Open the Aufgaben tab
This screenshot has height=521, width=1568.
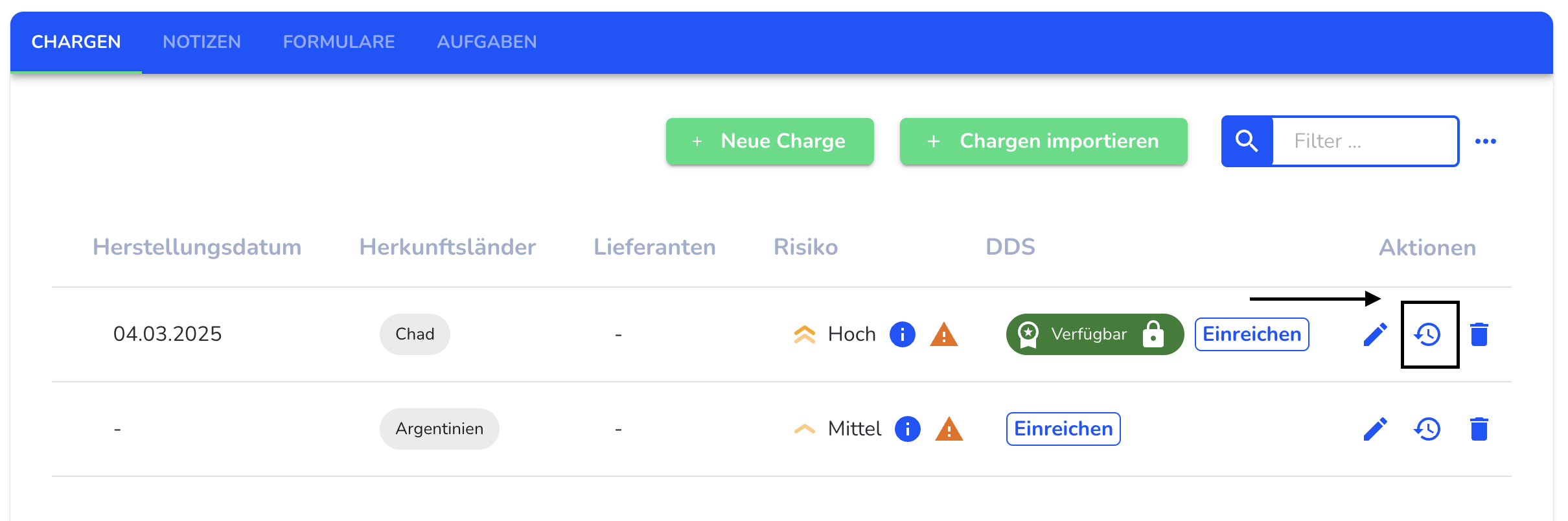[x=487, y=42]
